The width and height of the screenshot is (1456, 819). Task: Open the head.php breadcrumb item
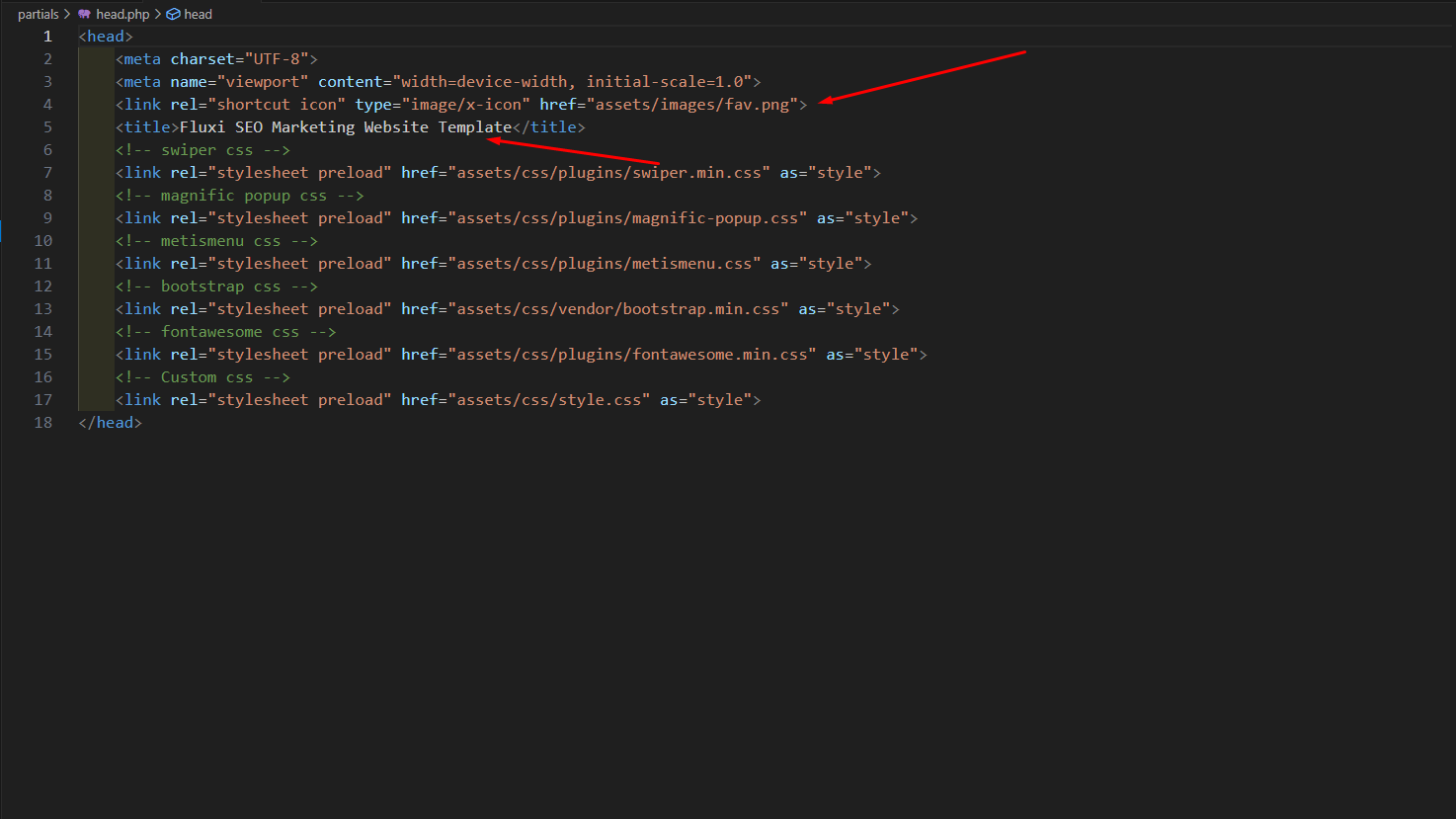click(x=122, y=14)
